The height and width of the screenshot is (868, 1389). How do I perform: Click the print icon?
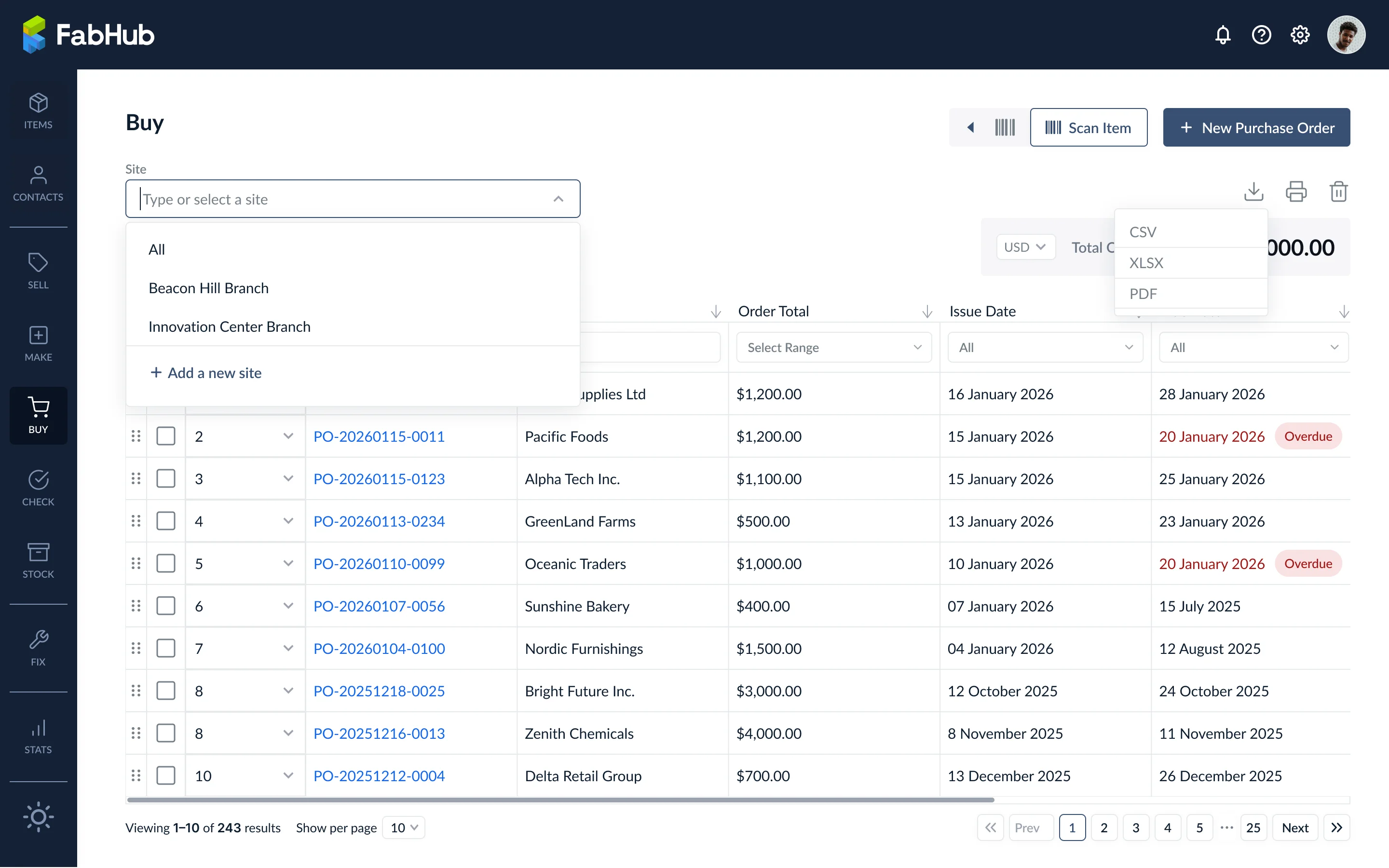(1296, 191)
